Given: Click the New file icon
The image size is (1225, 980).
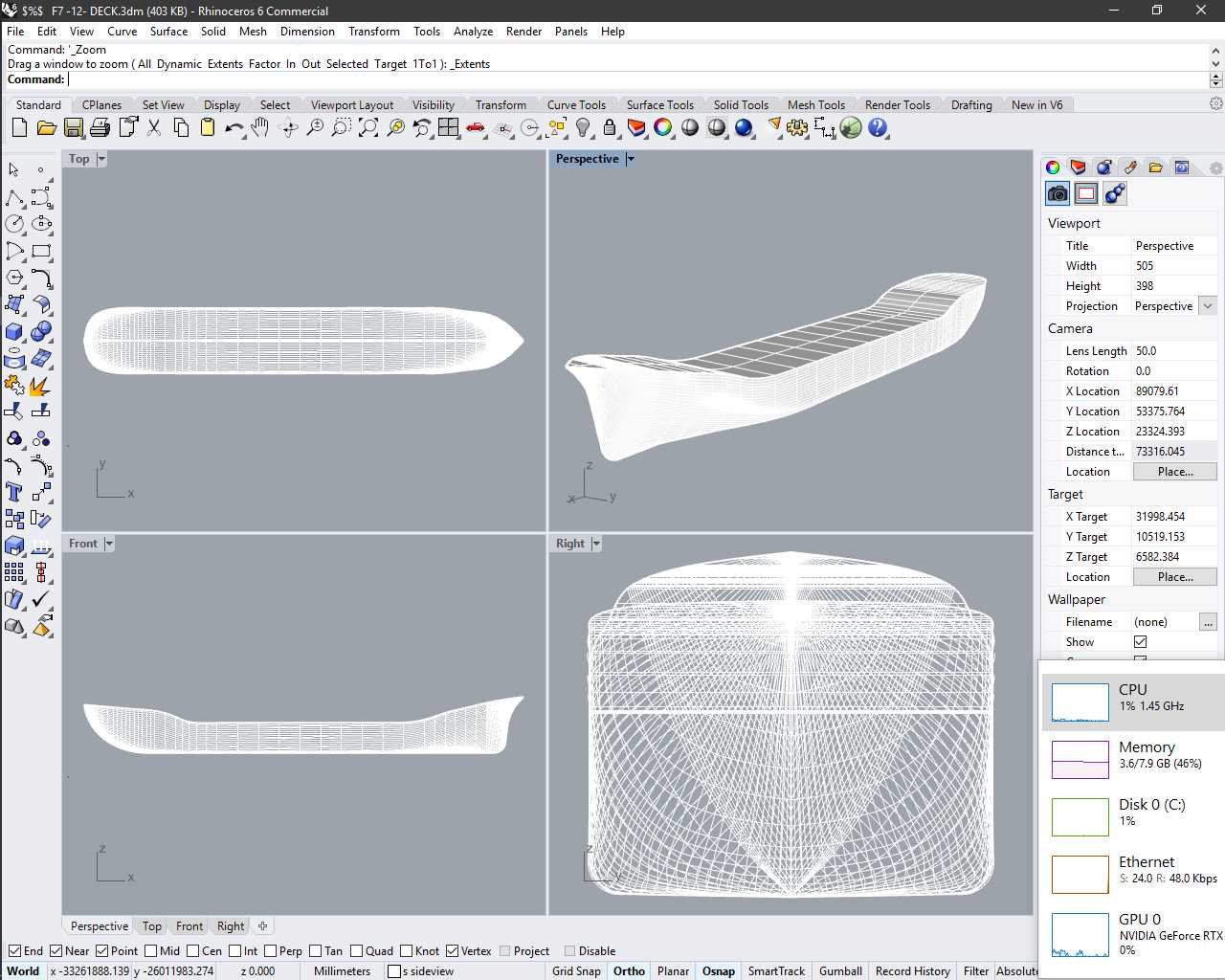Looking at the screenshot, I should coord(19,127).
